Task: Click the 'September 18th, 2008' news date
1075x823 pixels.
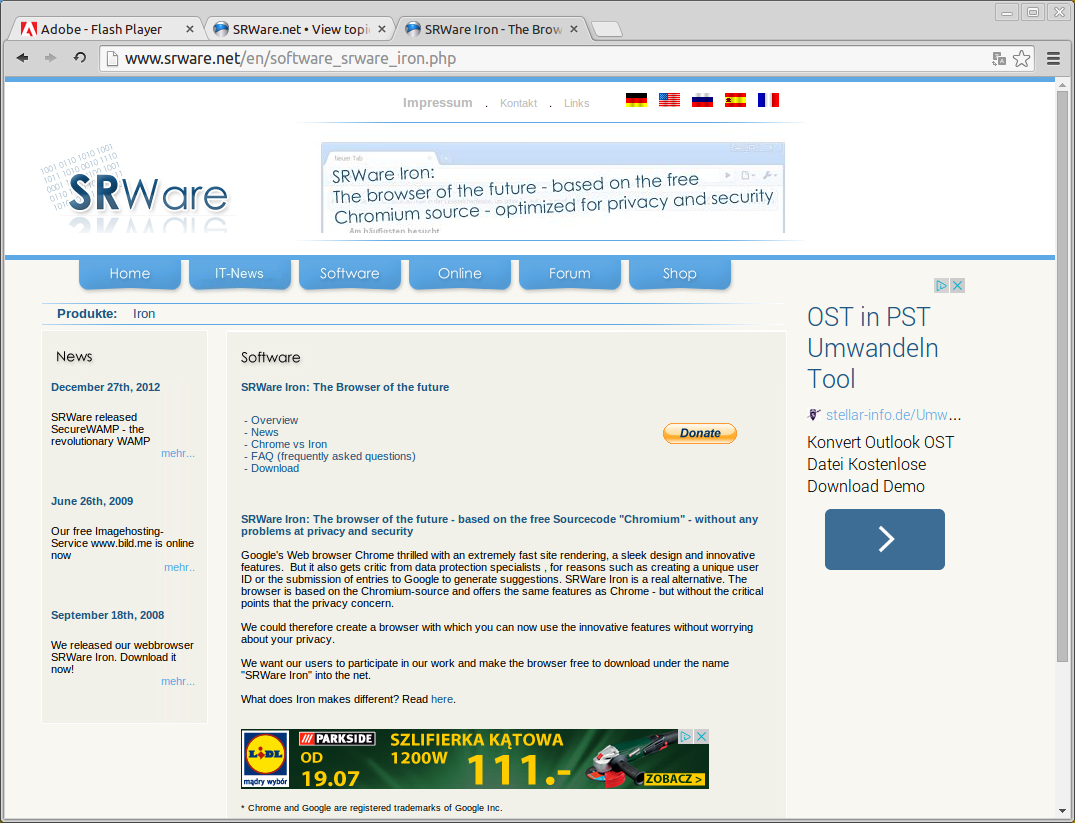Action: 108,615
